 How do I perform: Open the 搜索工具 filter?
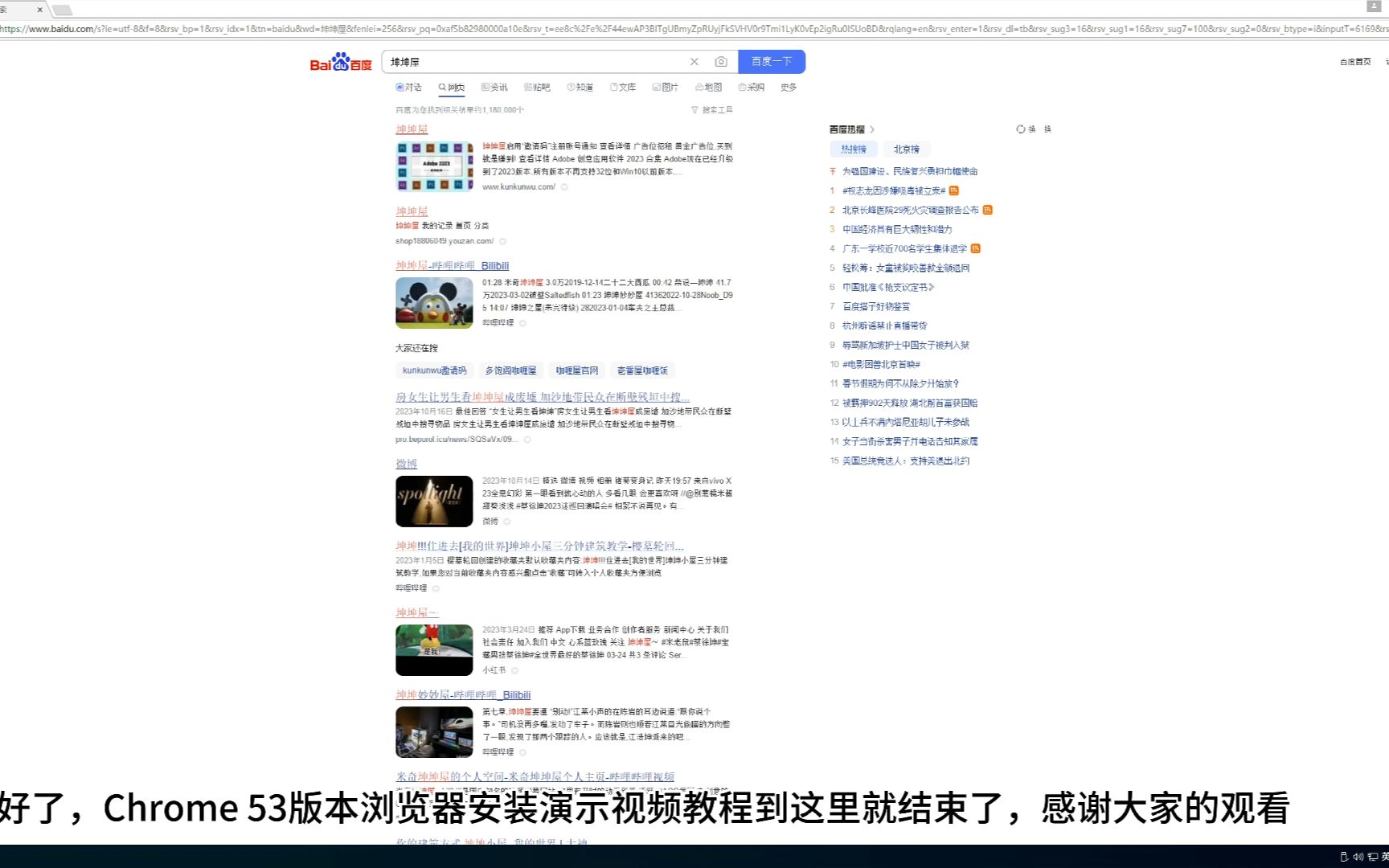pos(712,110)
